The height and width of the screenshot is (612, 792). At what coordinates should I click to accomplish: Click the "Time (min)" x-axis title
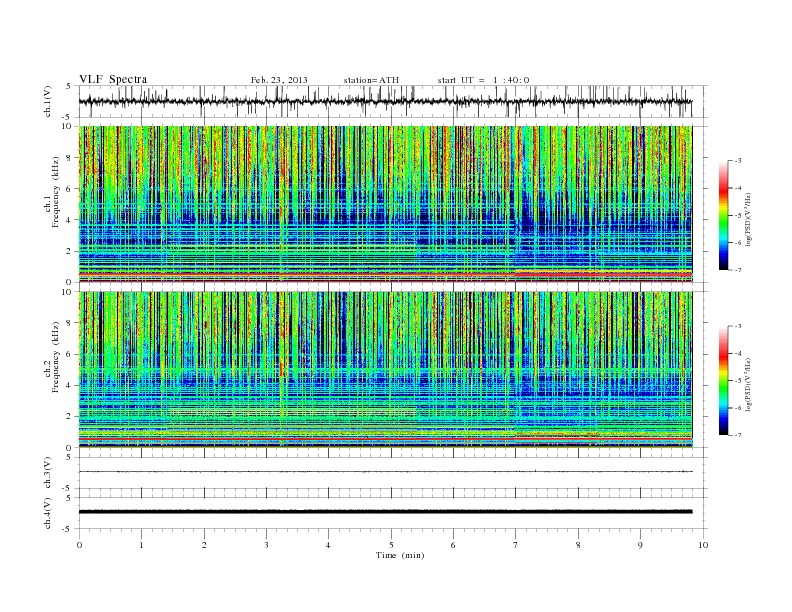[x=400, y=555]
